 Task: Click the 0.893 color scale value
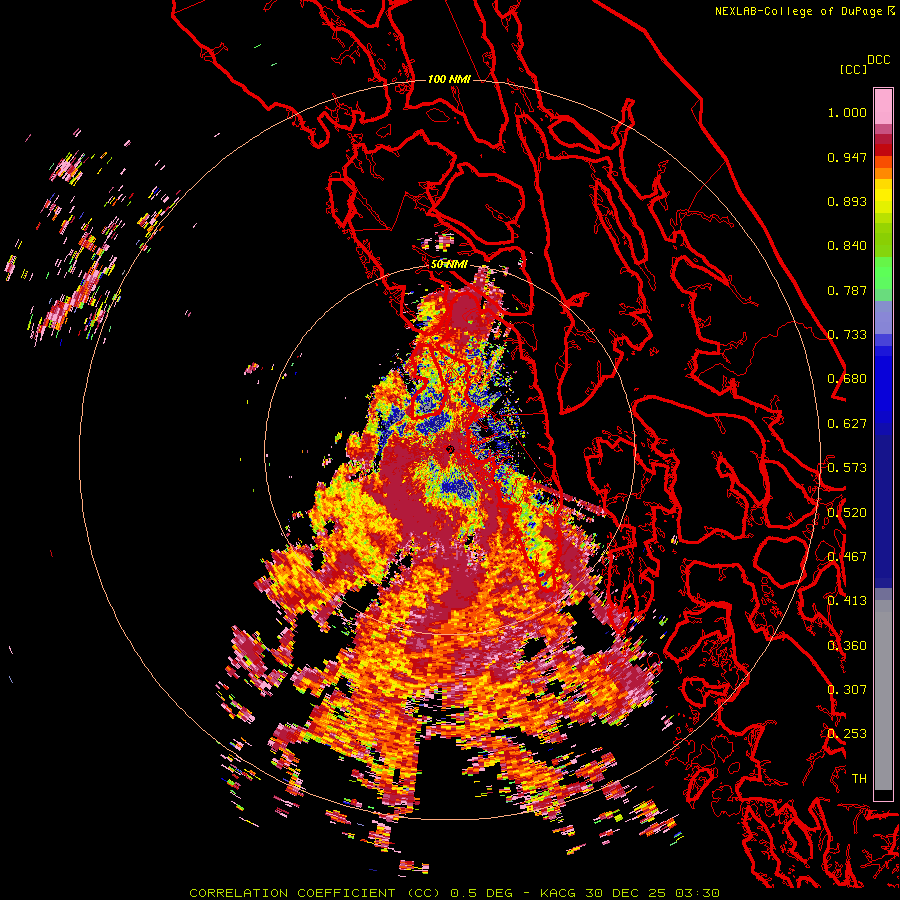tap(847, 201)
